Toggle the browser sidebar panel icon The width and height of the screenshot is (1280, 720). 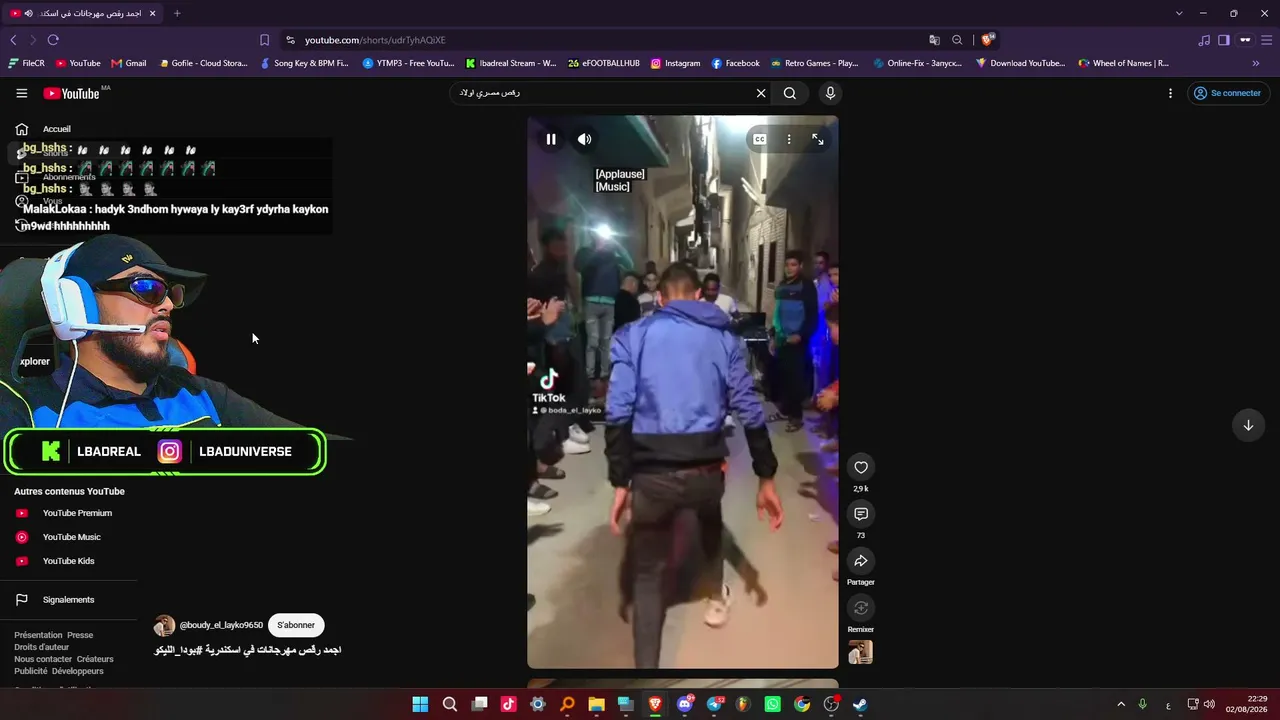click(x=1223, y=40)
